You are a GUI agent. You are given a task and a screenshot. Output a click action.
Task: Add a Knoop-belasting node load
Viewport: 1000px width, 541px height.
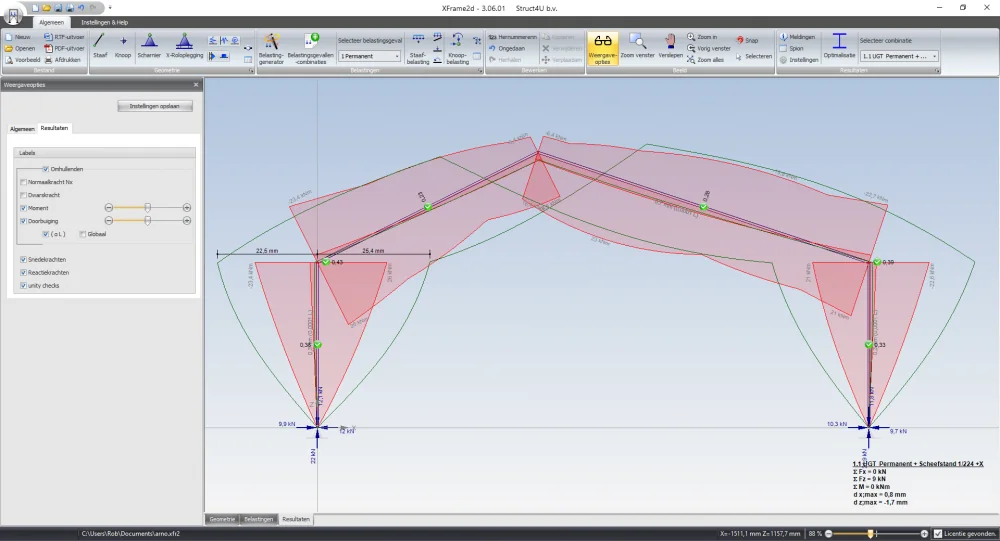click(x=457, y=48)
